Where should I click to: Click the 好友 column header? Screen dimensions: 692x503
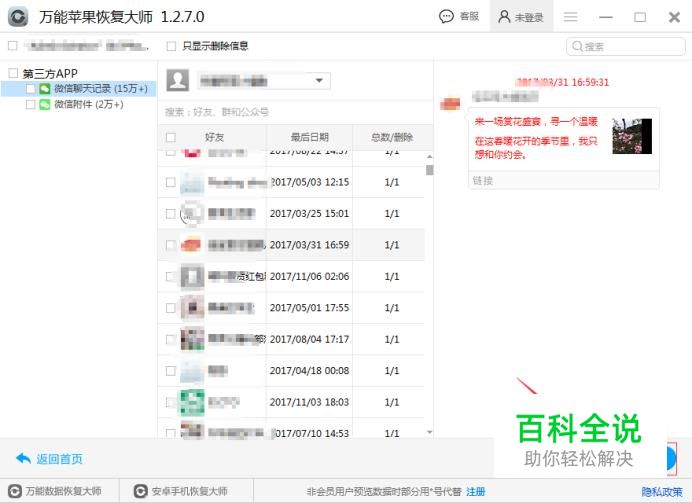pos(214,137)
